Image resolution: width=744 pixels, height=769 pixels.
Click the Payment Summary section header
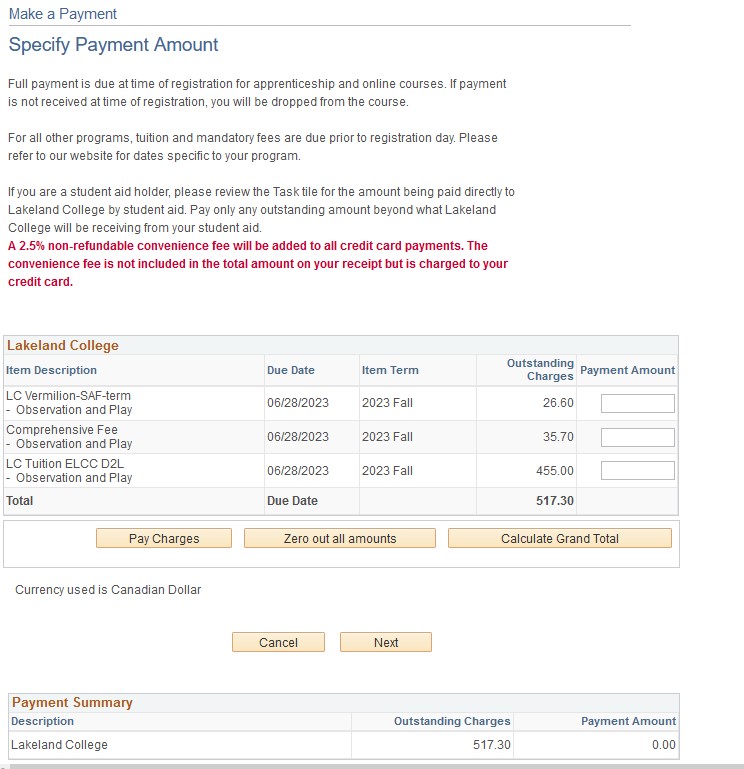tap(72, 702)
